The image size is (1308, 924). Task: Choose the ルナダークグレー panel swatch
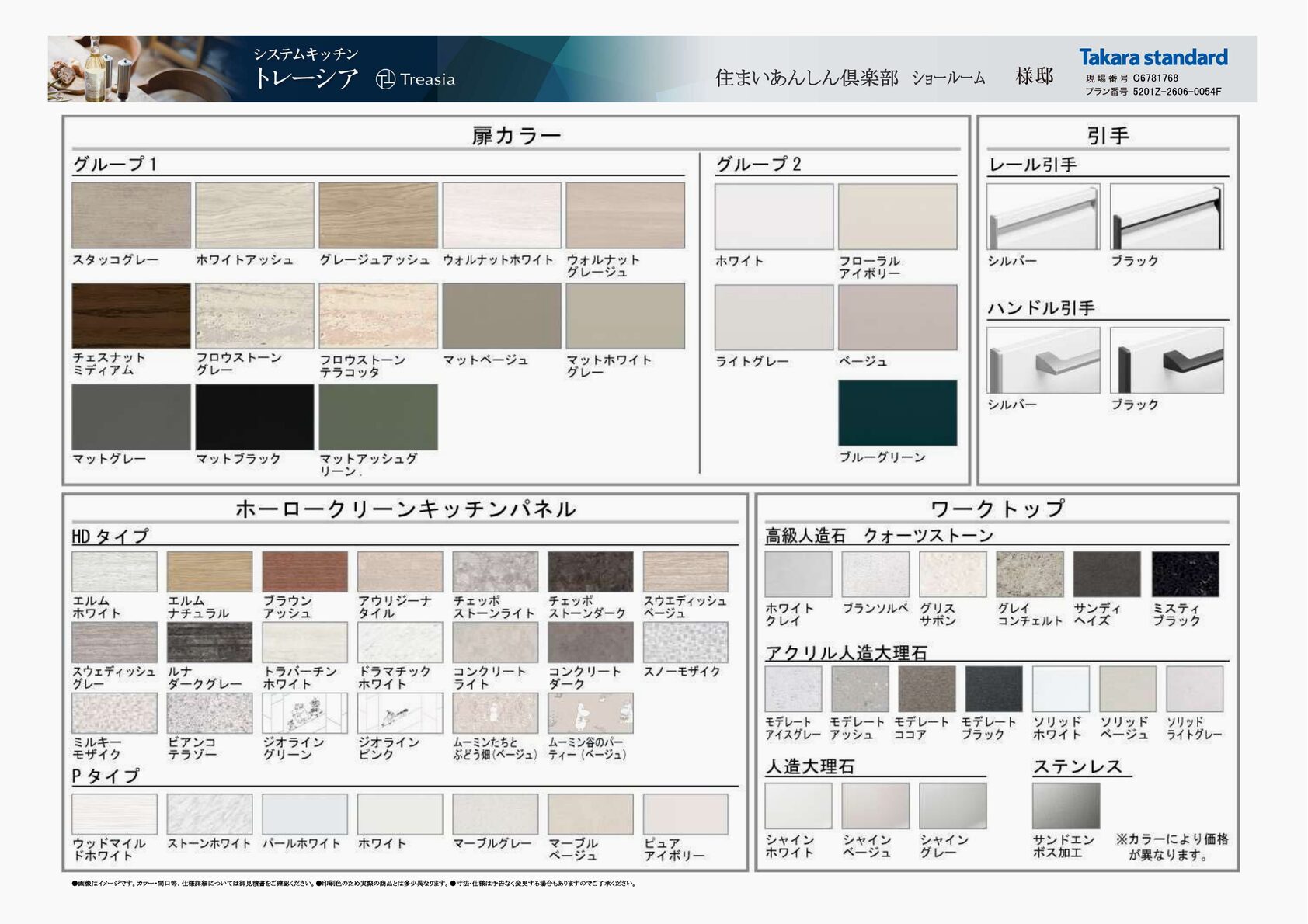(210, 643)
